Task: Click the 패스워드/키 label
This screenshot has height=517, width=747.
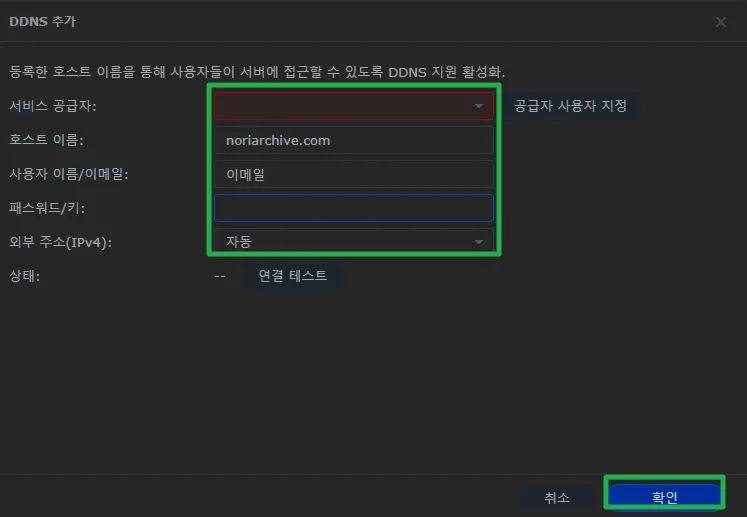Action: click(46, 208)
